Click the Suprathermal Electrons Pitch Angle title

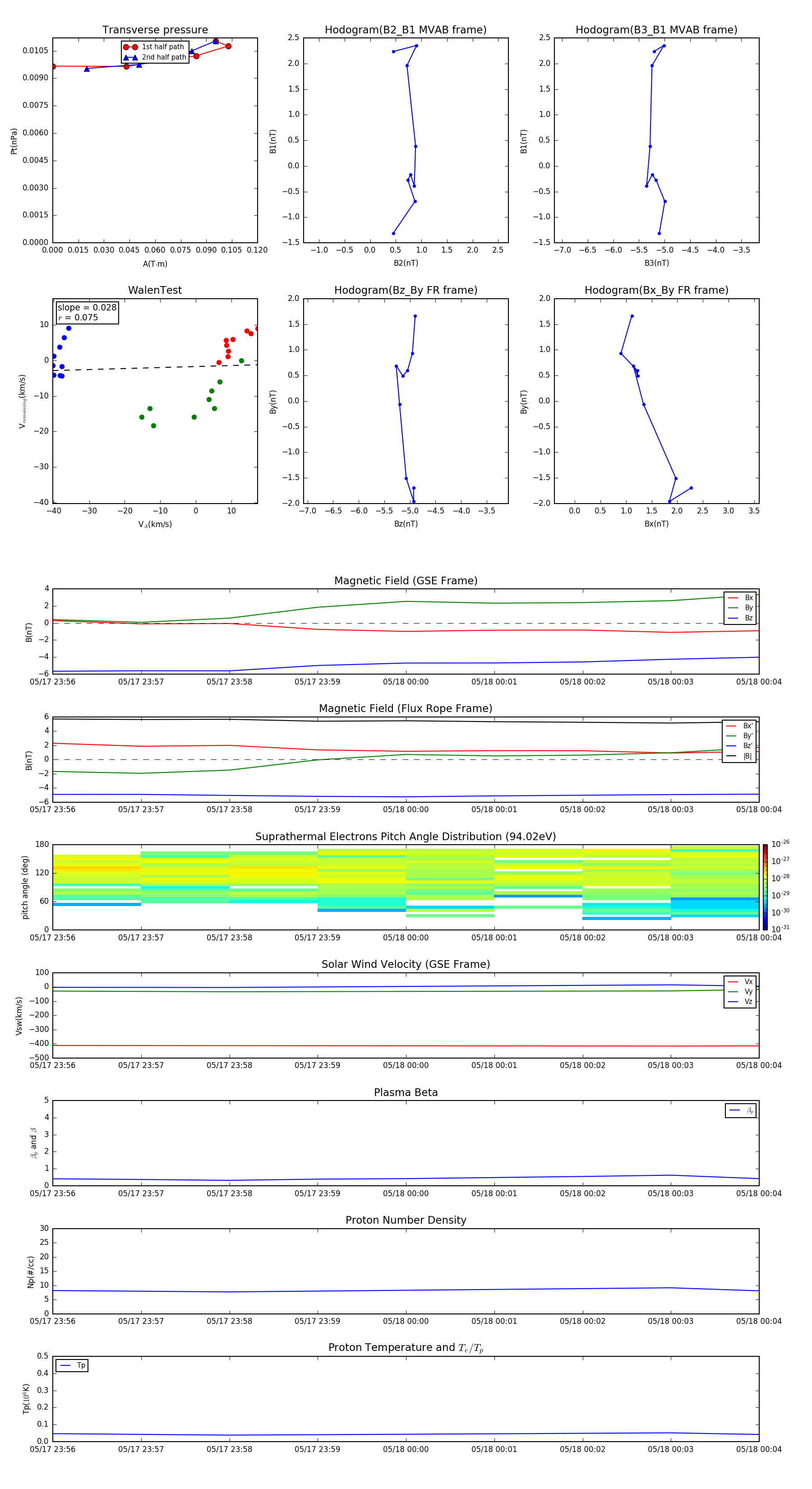click(406, 837)
